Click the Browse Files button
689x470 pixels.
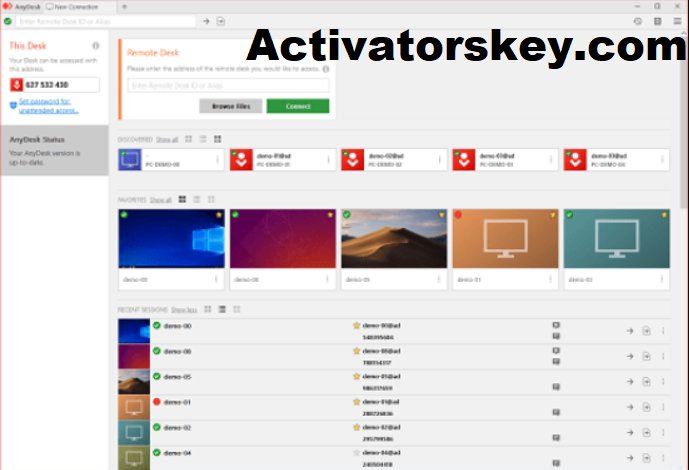tap(231, 106)
